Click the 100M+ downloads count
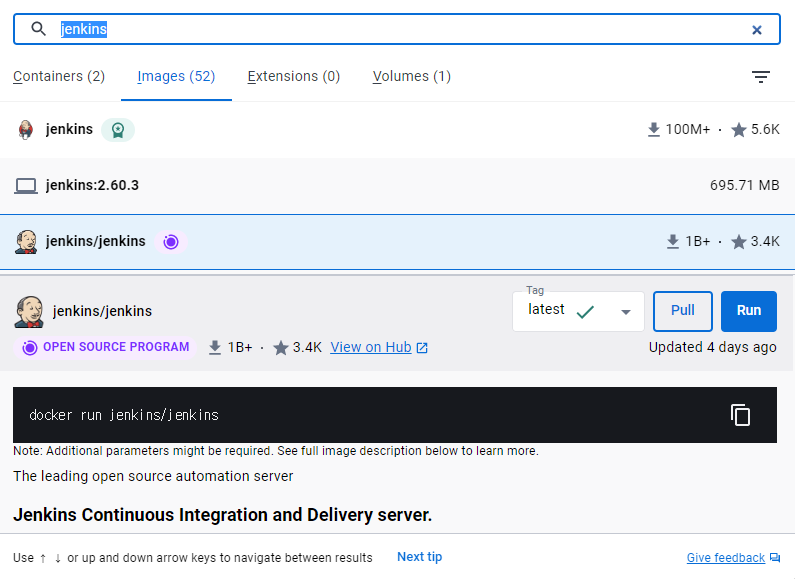This screenshot has width=795, height=579. (x=688, y=130)
